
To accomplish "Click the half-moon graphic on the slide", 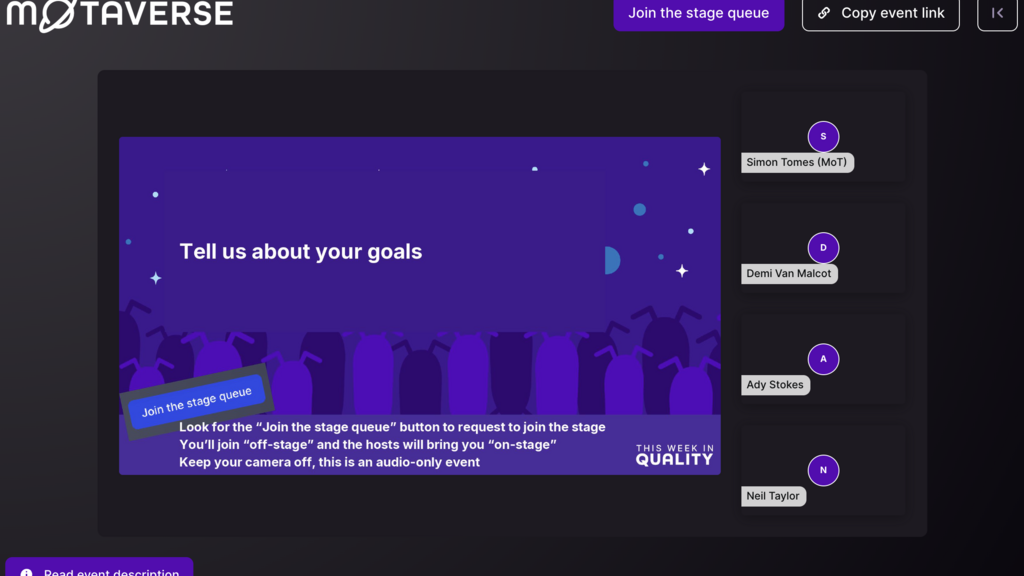I will click(x=612, y=260).
